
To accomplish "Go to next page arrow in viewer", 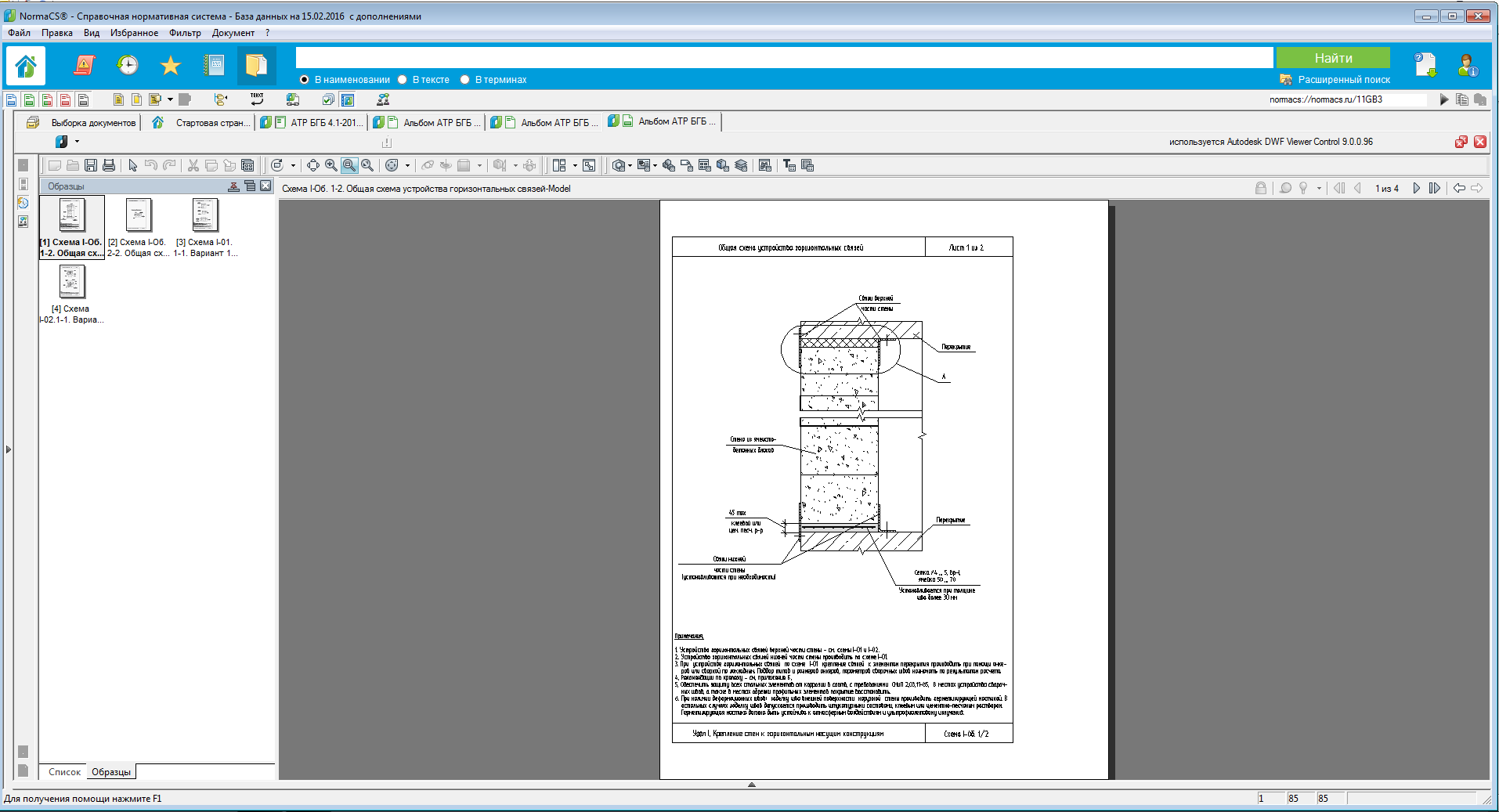I will (1416, 188).
